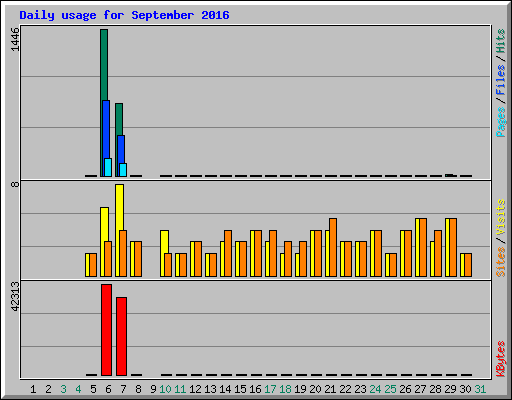Click green weekend day label 4
This screenshot has height=400, width=512.
(78, 389)
